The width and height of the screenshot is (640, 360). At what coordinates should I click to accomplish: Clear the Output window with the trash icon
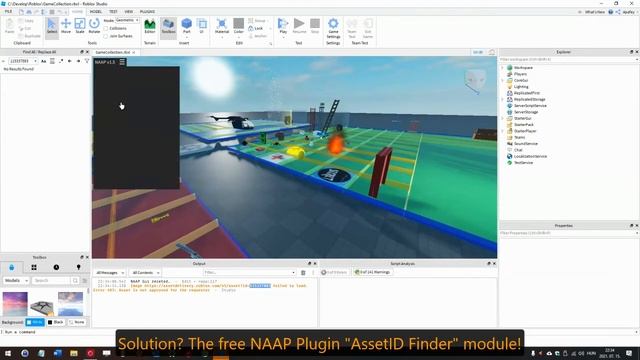tap(303, 273)
